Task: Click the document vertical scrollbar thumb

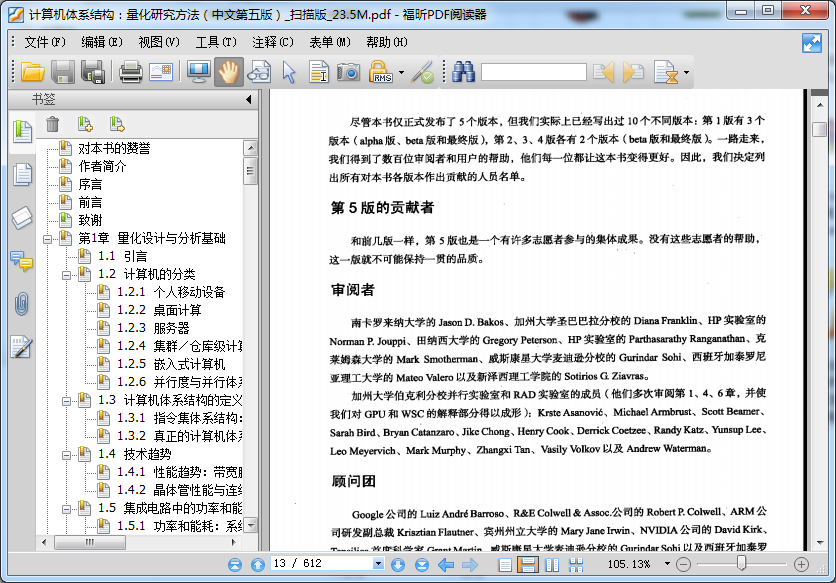Action: (819, 129)
